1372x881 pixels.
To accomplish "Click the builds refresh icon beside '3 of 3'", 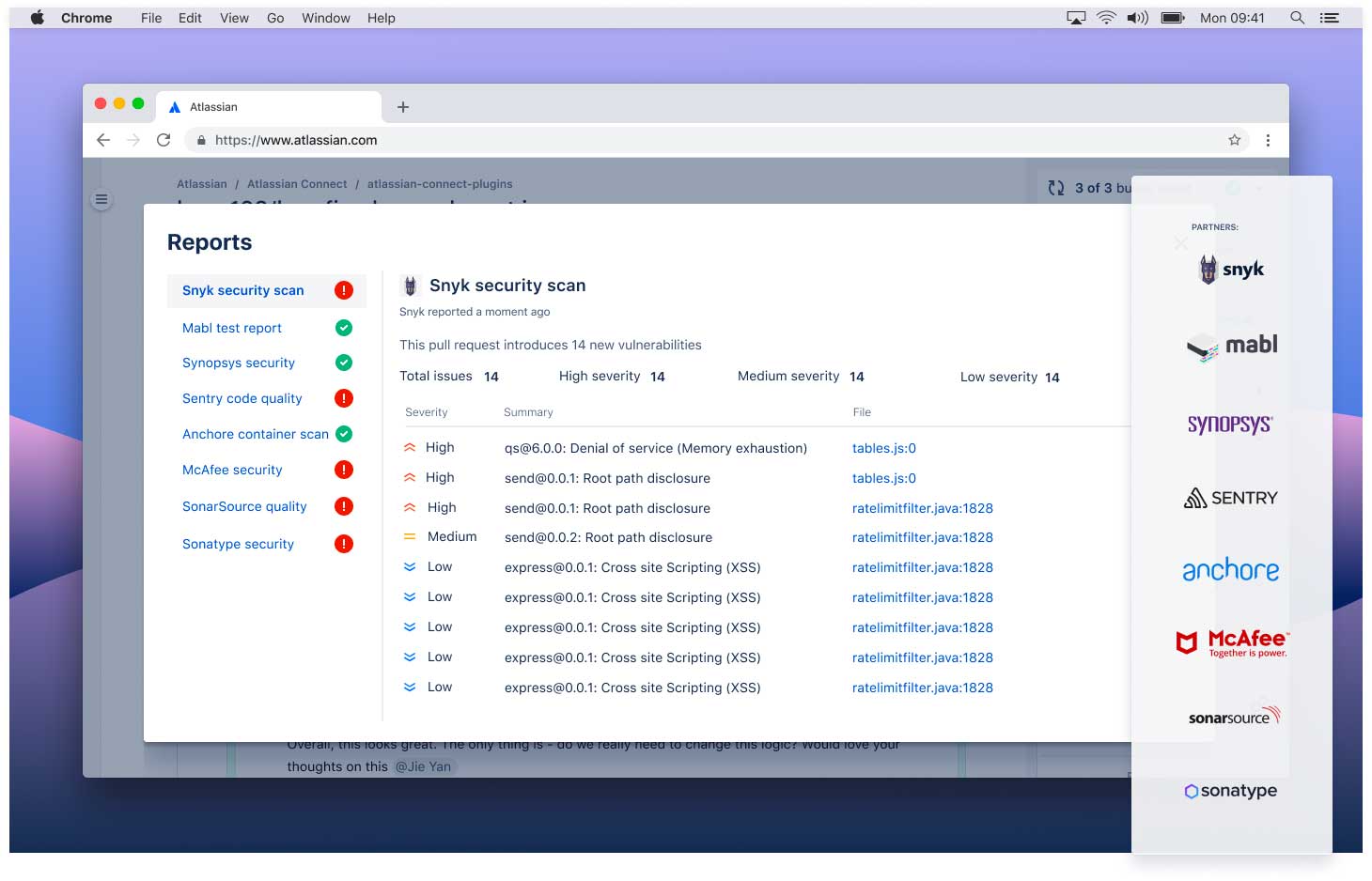I will [x=1056, y=188].
